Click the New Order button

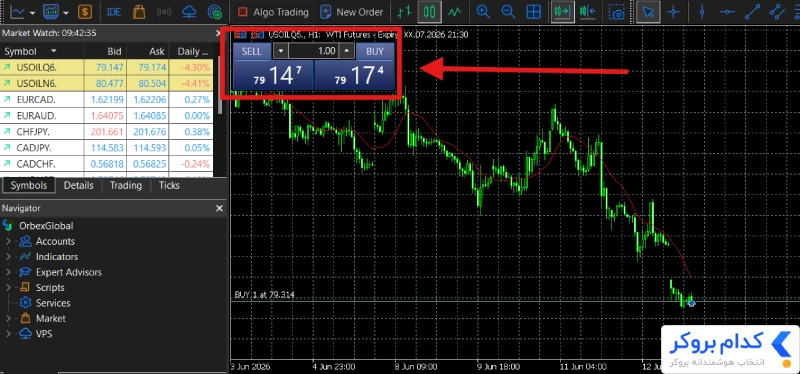(352, 12)
